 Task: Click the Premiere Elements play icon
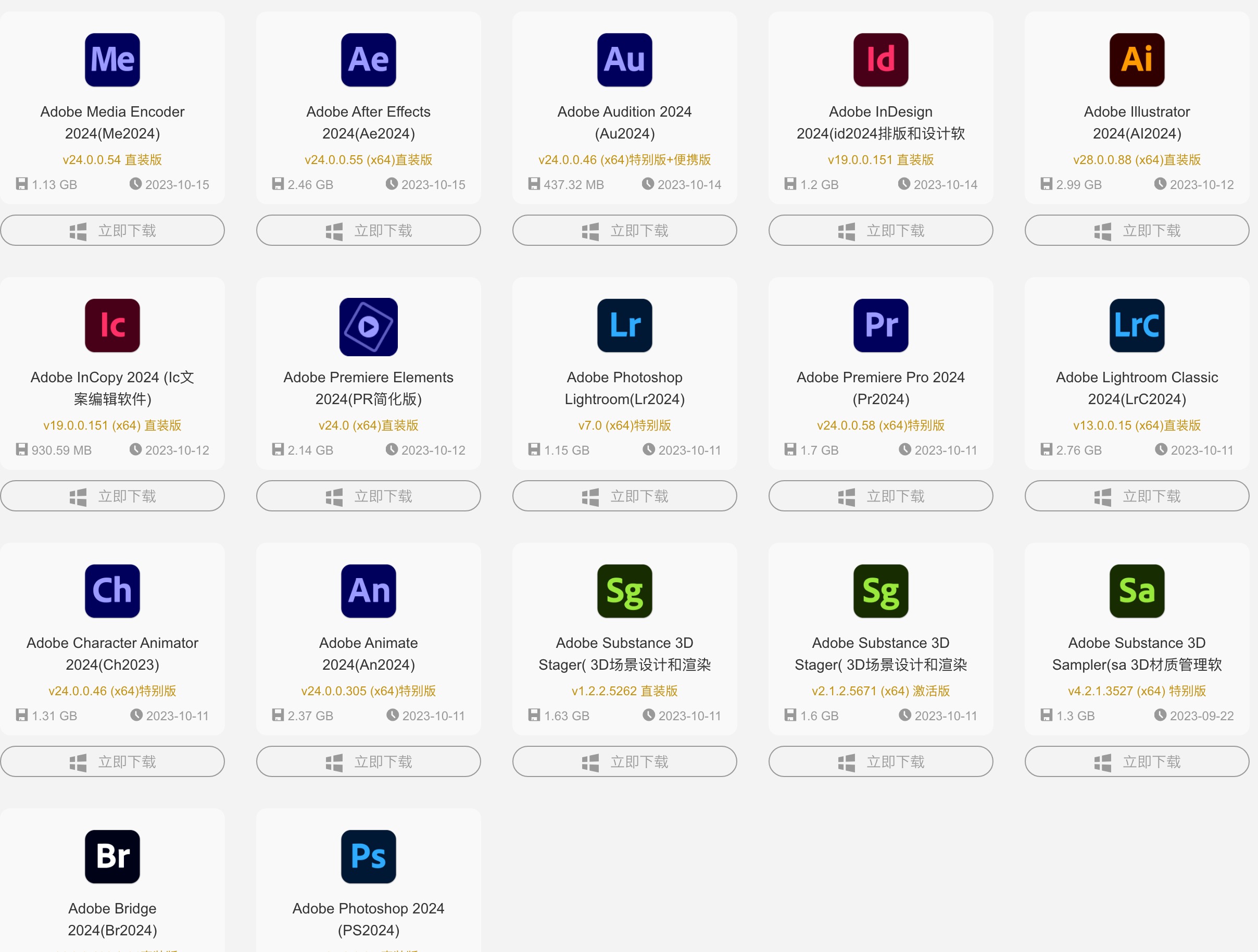(369, 327)
